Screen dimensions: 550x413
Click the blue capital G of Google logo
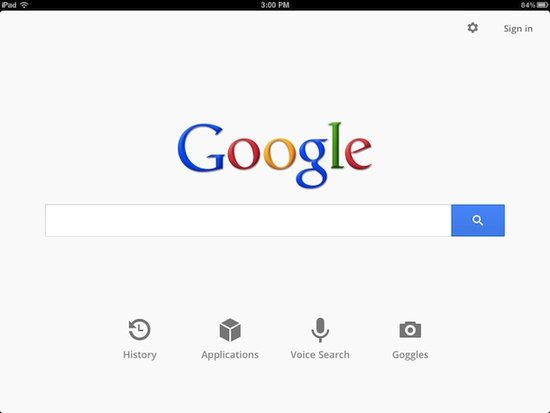(x=201, y=148)
